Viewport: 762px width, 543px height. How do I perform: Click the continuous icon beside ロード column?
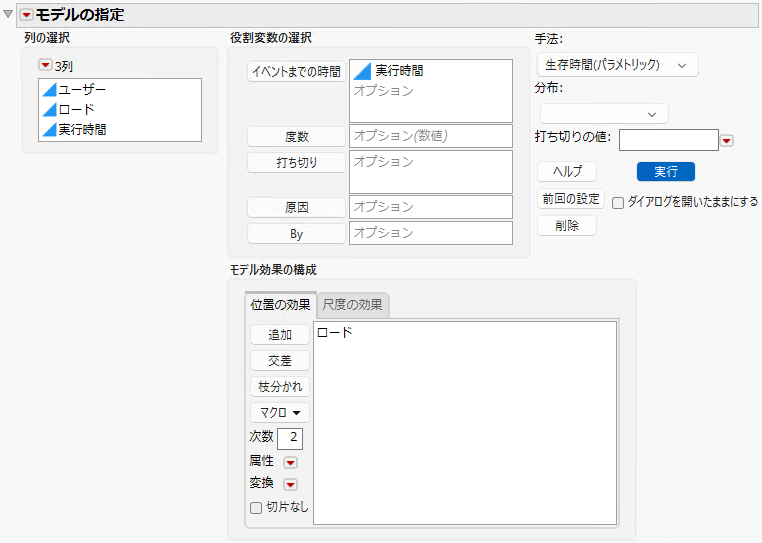pyautogui.click(x=50, y=109)
